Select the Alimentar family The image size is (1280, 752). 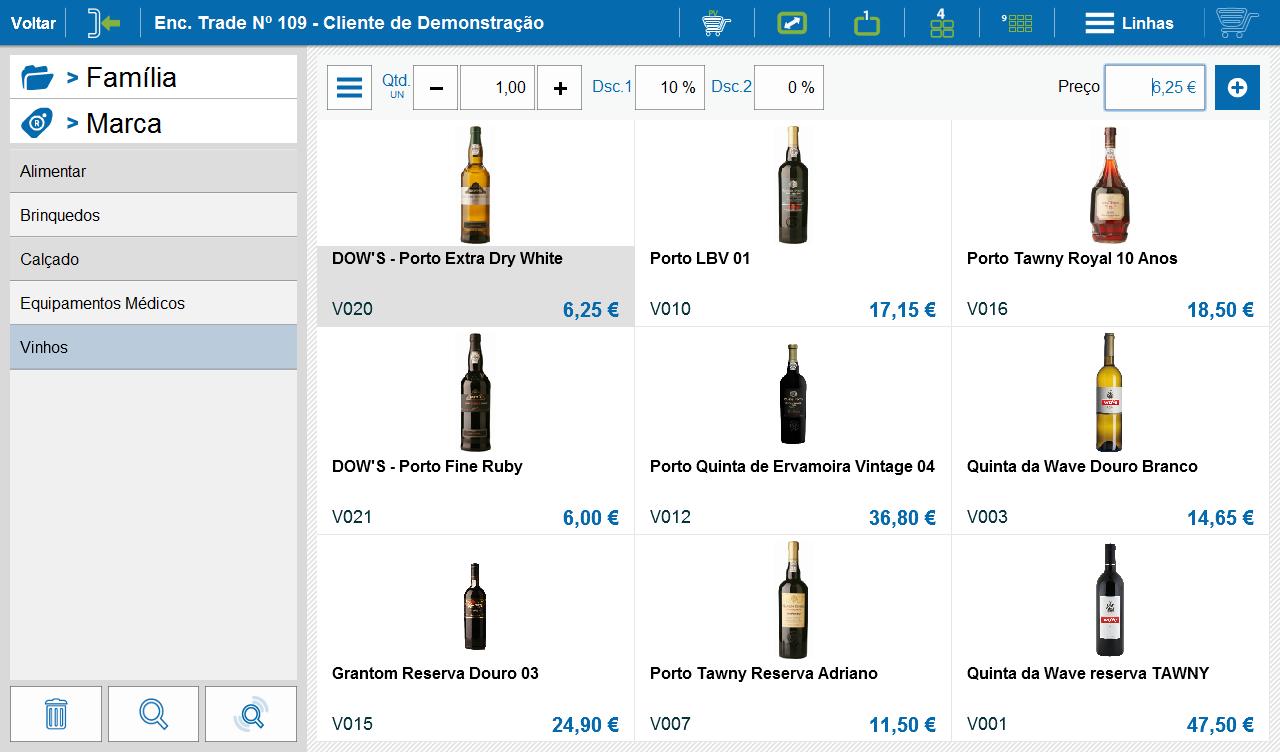pyautogui.click(x=154, y=171)
